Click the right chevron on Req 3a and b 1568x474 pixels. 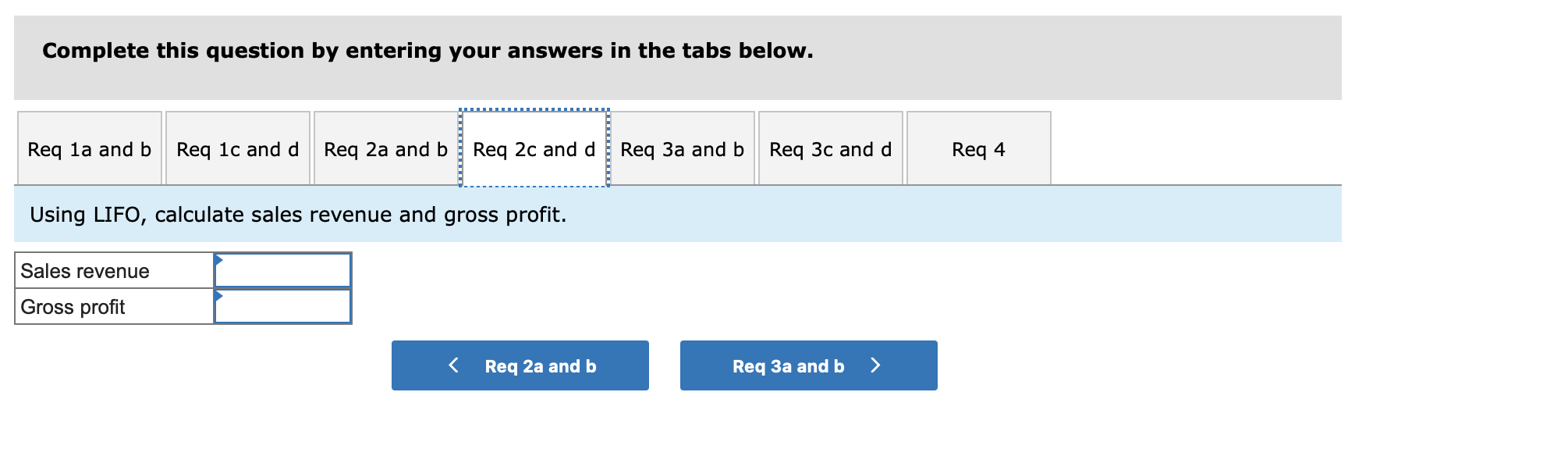(876, 364)
